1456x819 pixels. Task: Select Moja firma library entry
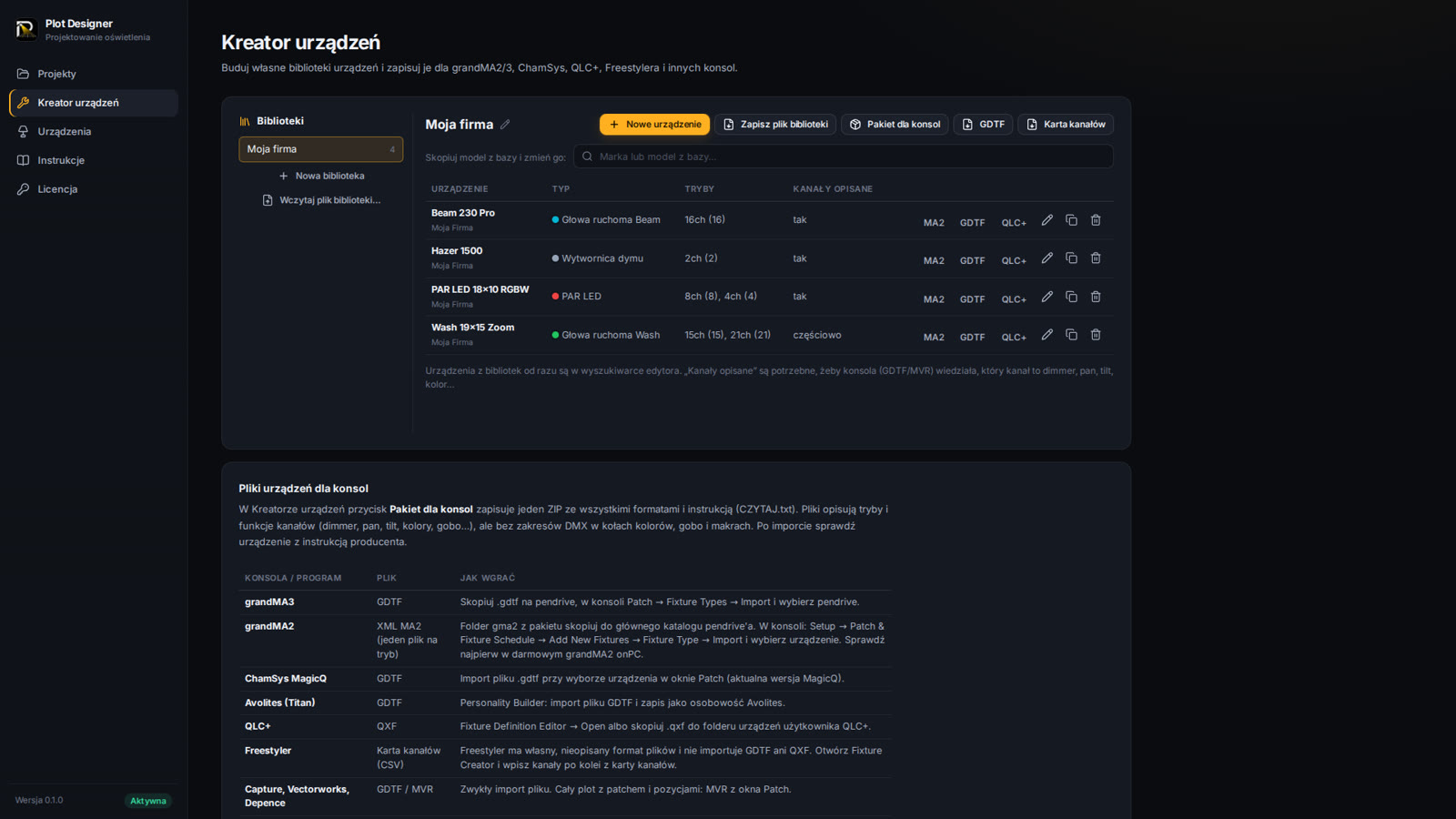[x=321, y=149]
